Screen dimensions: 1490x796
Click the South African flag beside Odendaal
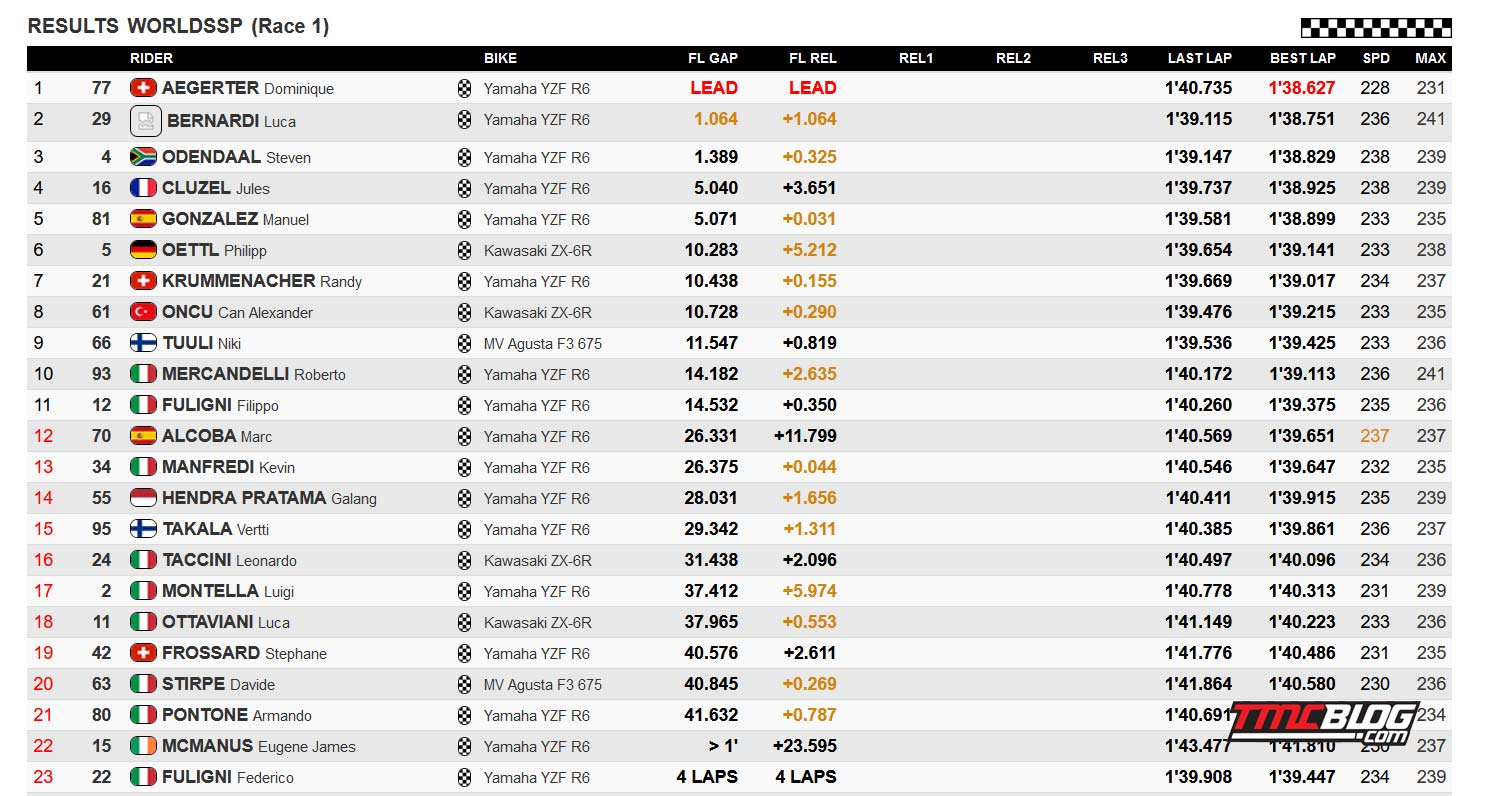143,157
